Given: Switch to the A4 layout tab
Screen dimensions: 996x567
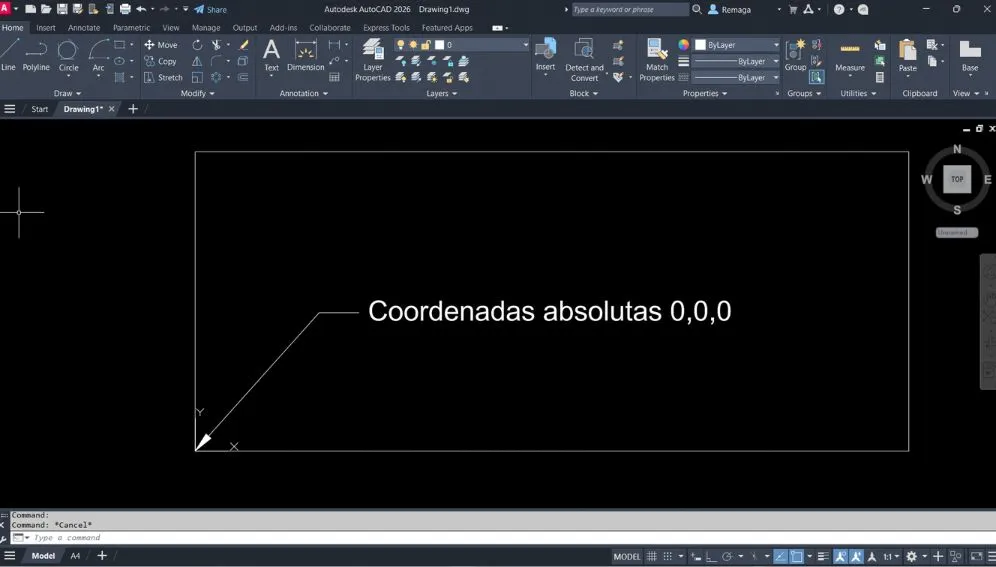Looking at the screenshot, I should coord(75,556).
